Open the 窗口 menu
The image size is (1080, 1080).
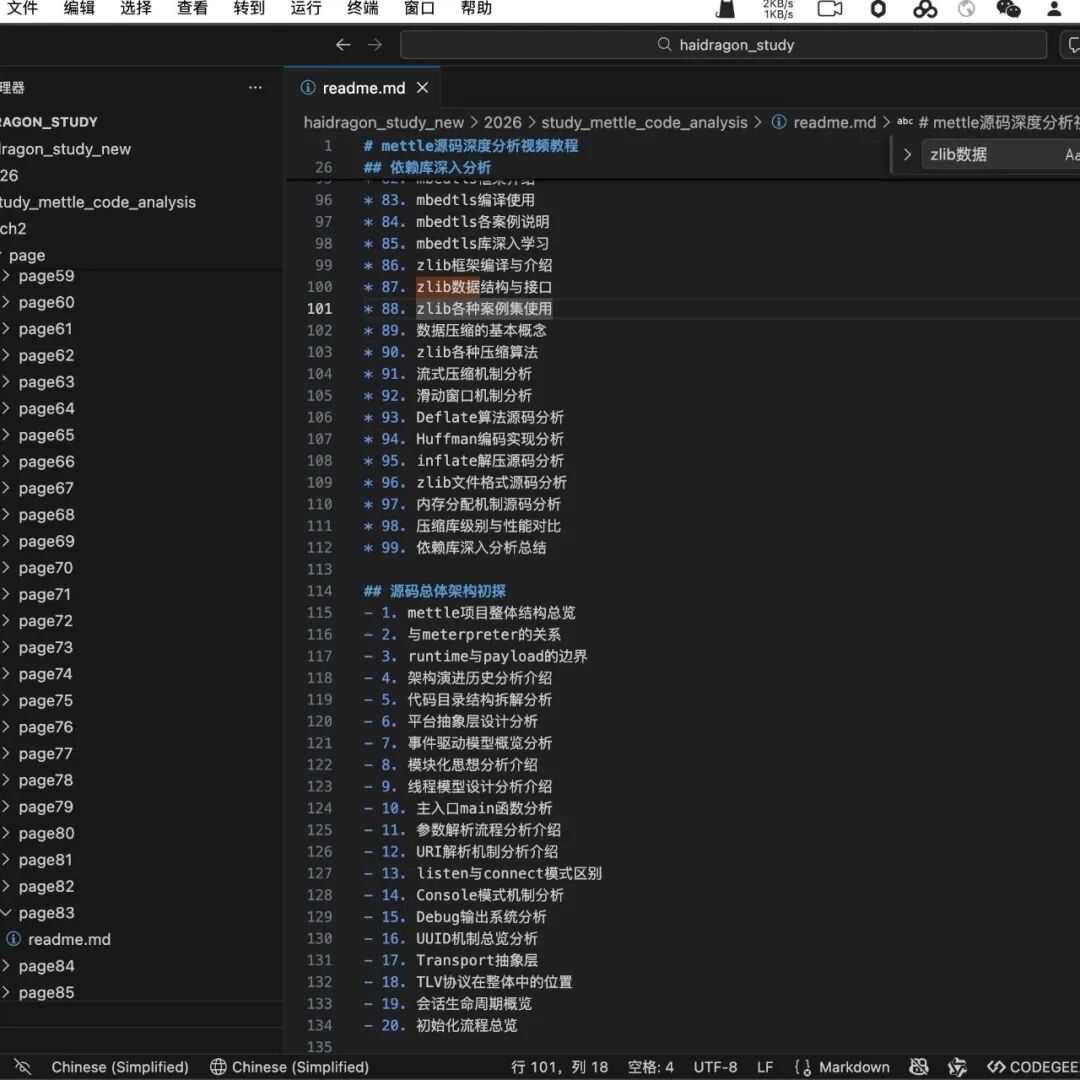click(419, 8)
